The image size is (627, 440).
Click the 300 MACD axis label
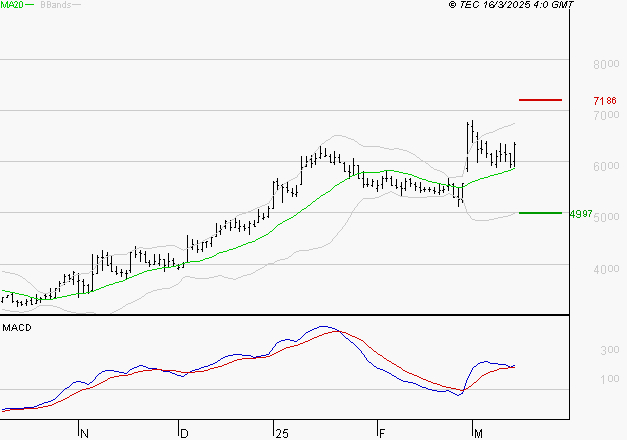[x=610, y=350]
